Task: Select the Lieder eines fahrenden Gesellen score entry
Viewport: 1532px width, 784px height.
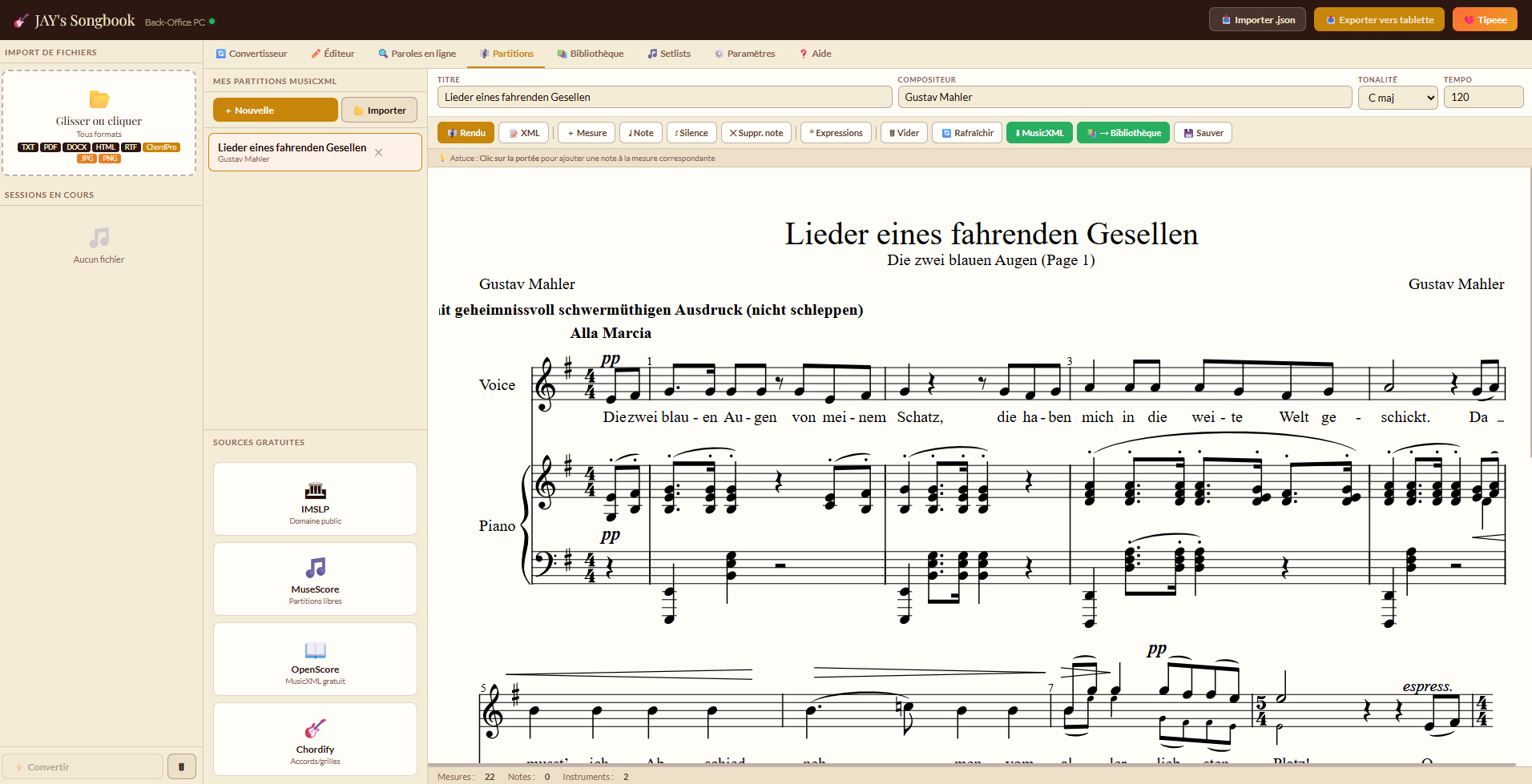Action: pyautogui.click(x=315, y=152)
